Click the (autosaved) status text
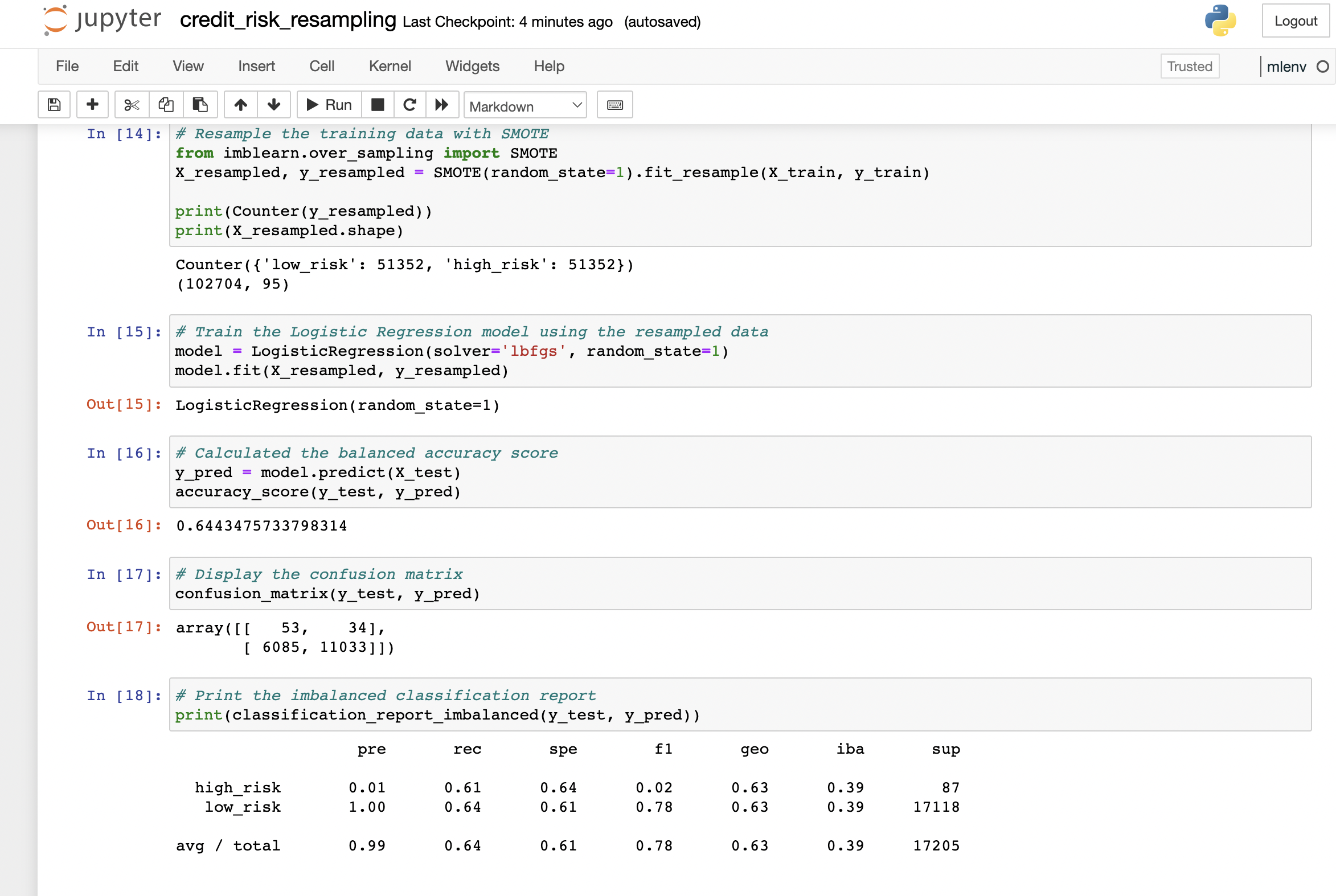Screen dimensions: 1336x896 click(662, 22)
